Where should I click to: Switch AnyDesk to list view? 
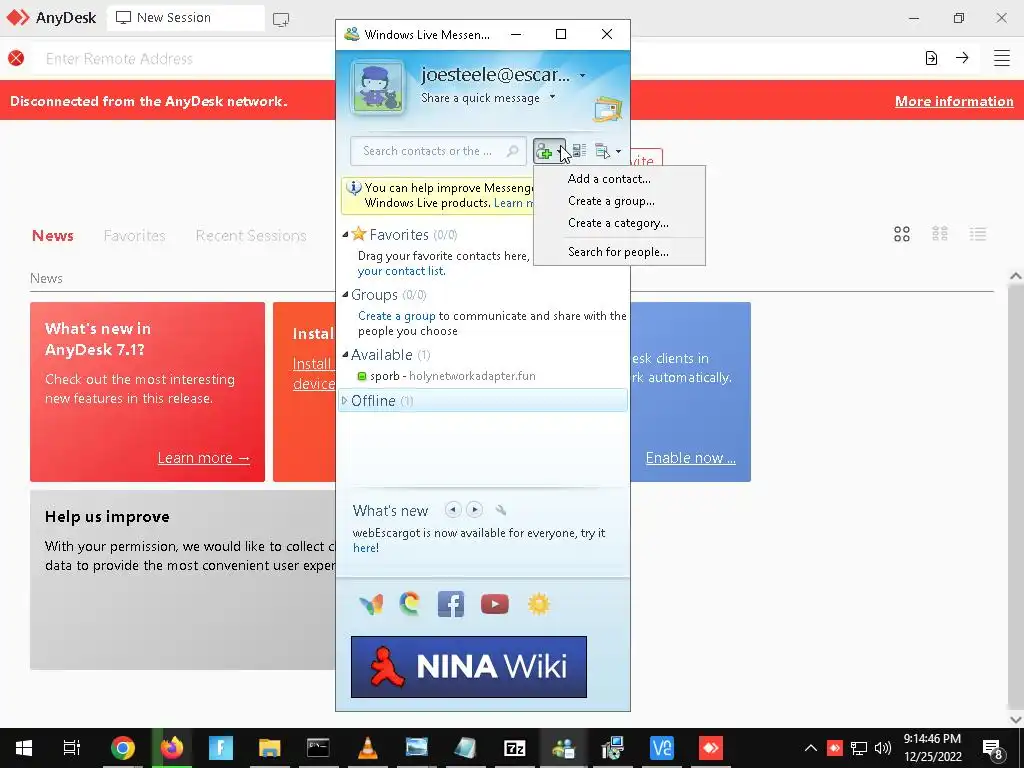coord(978,234)
